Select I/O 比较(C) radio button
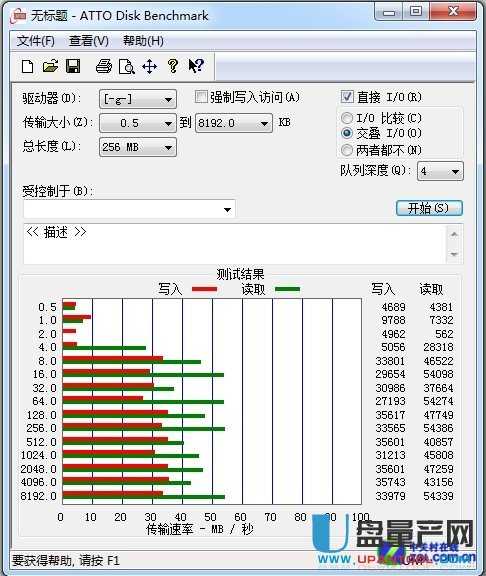The image size is (486, 576). click(x=347, y=118)
